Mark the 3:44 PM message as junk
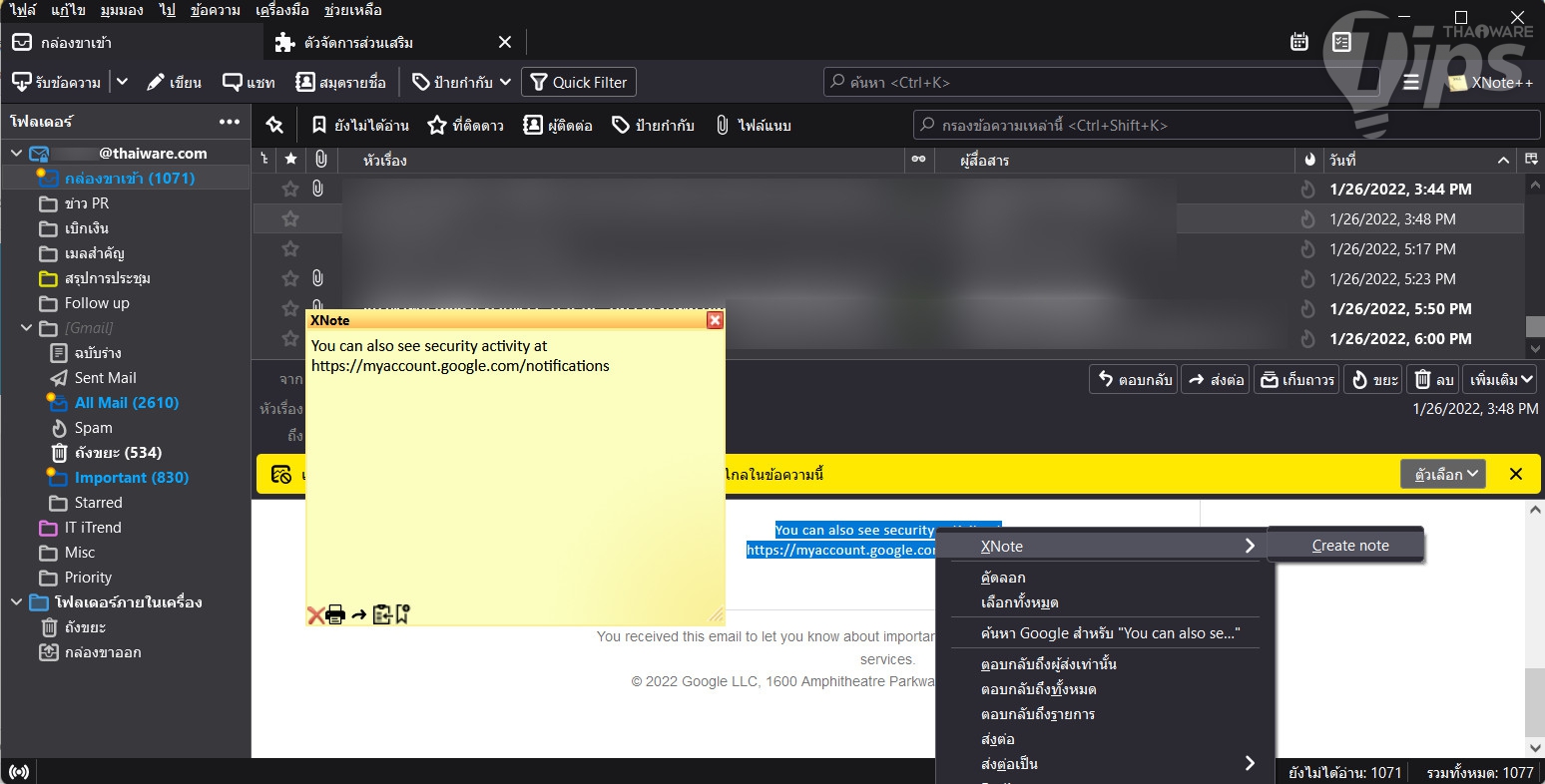This screenshot has width=1545, height=784. coord(1307,190)
